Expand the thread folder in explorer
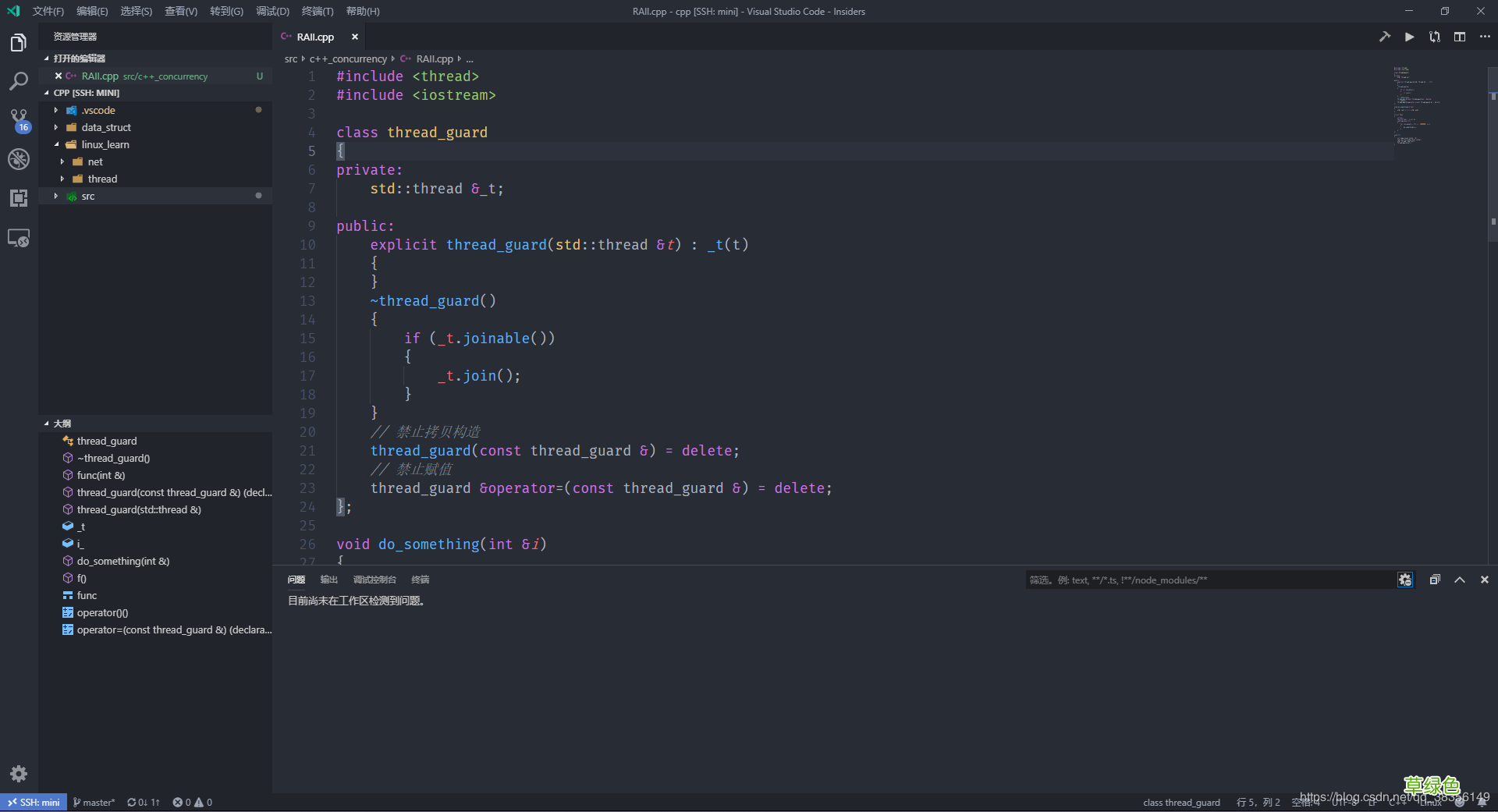The image size is (1498, 812). click(101, 179)
